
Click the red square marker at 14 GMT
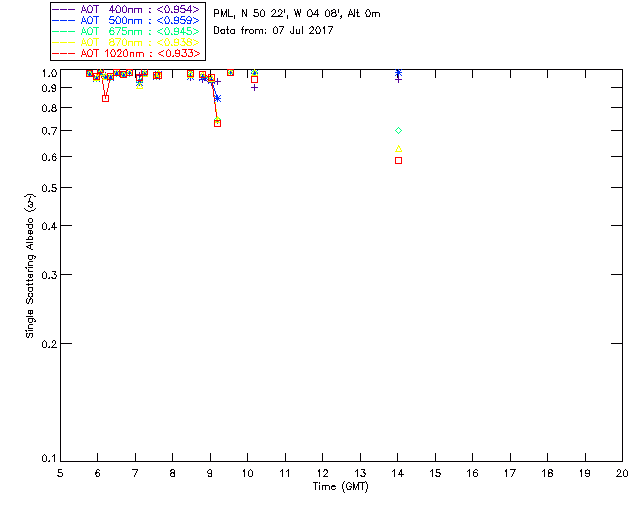click(398, 160)
